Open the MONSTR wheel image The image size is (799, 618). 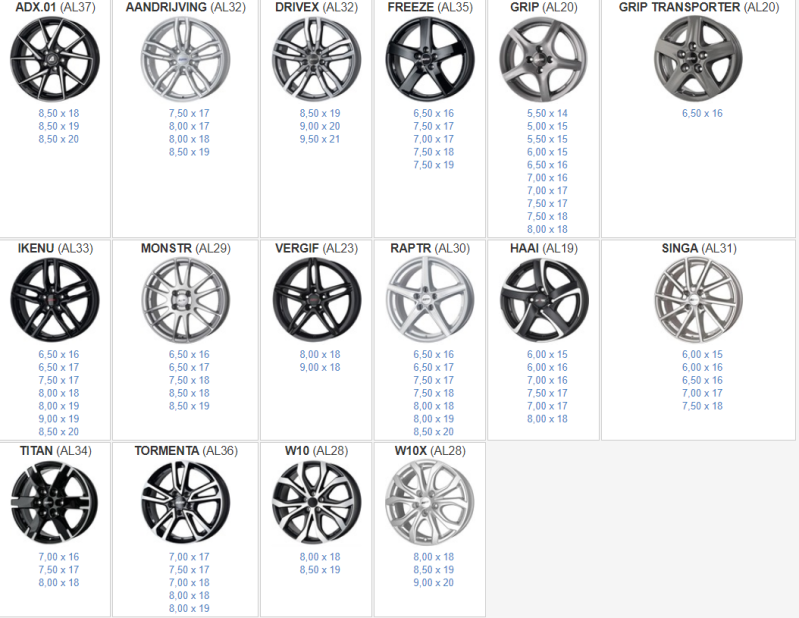tap(185, 300)
